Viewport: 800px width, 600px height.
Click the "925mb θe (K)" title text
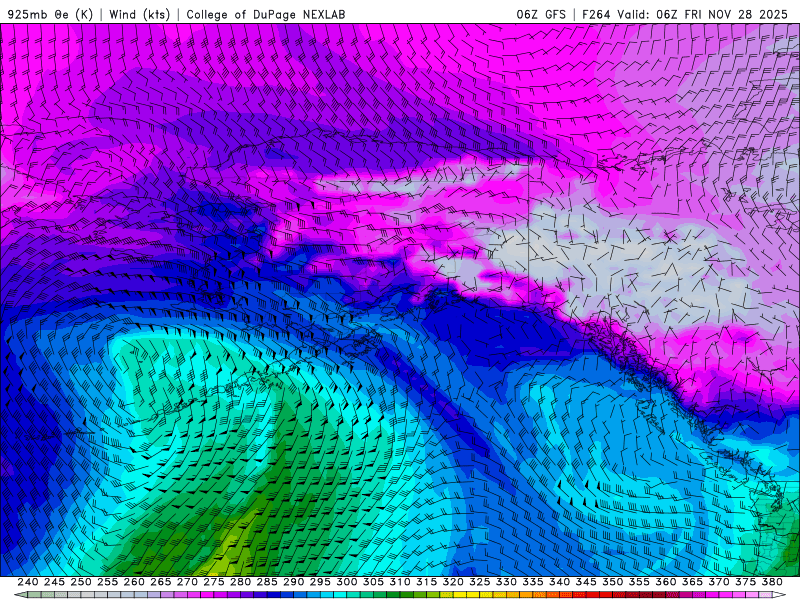pyautogui.click(x=51, y=14)
